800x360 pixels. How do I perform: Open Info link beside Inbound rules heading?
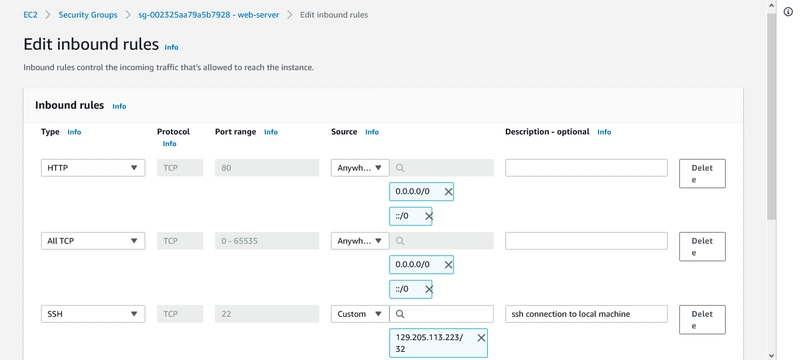click(x=119, y=106)
